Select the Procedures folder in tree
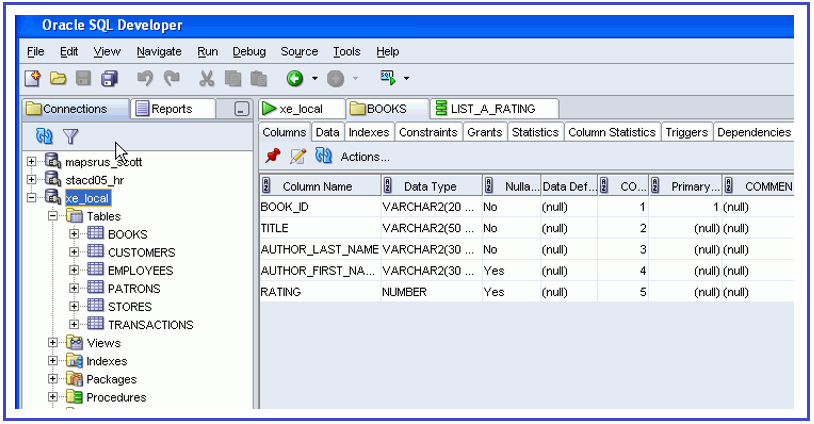Screen dimensions: 814x424 (x=116, y=397)
